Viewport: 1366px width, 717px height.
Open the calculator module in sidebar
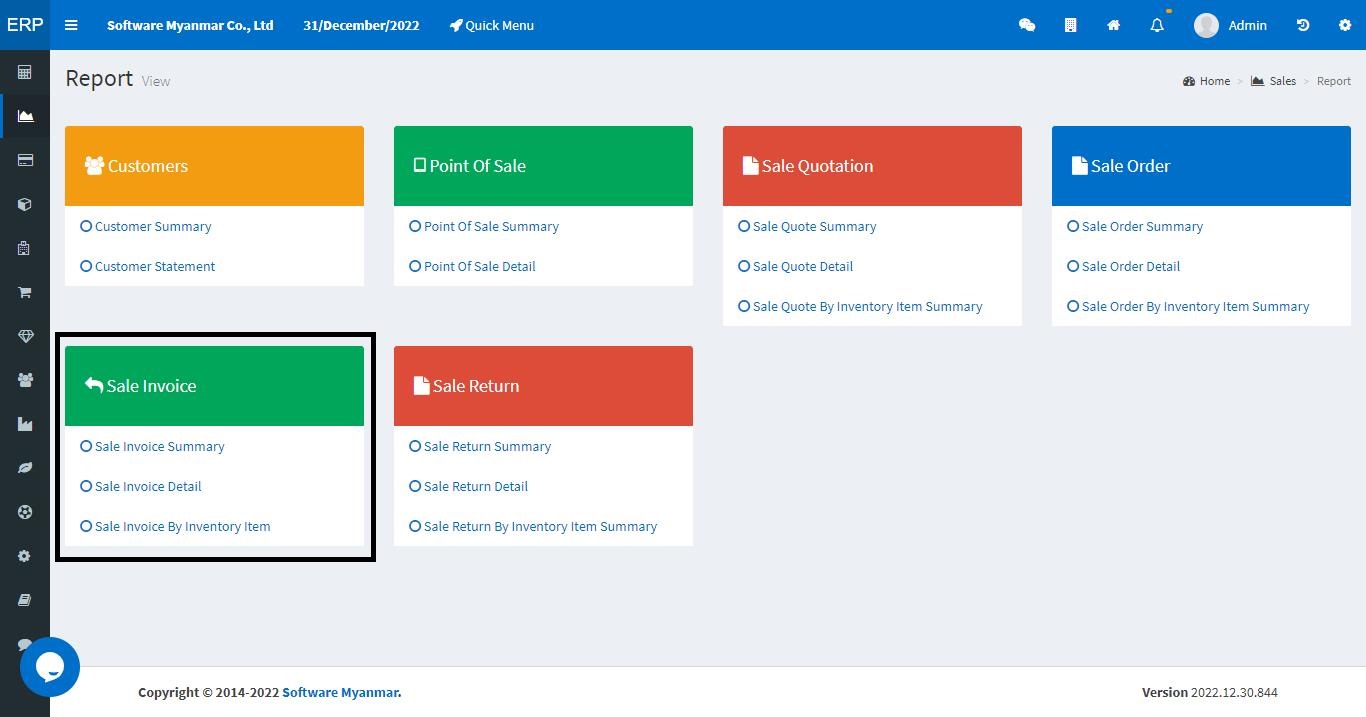(x=25, y=72)
